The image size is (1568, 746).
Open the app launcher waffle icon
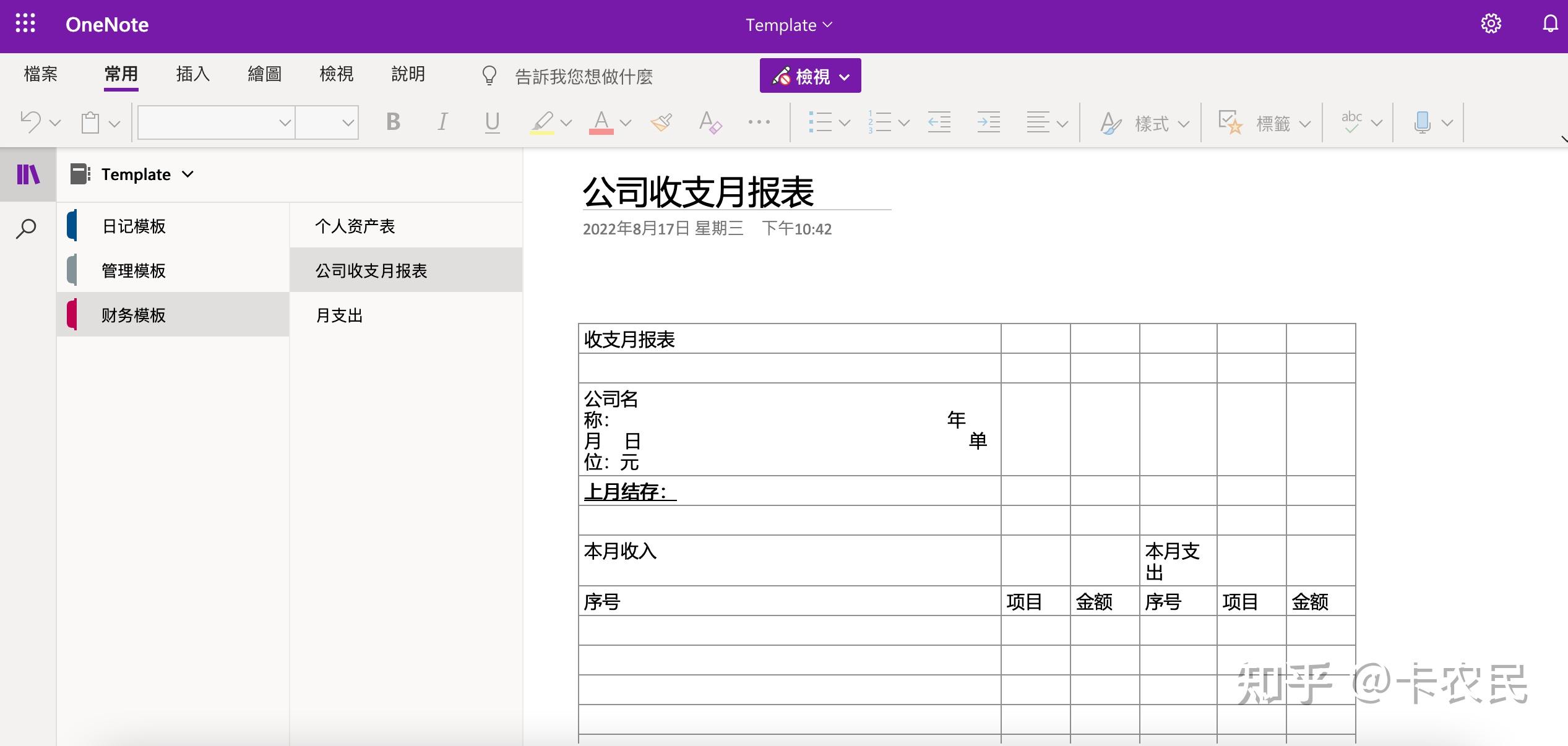(25, 24)
